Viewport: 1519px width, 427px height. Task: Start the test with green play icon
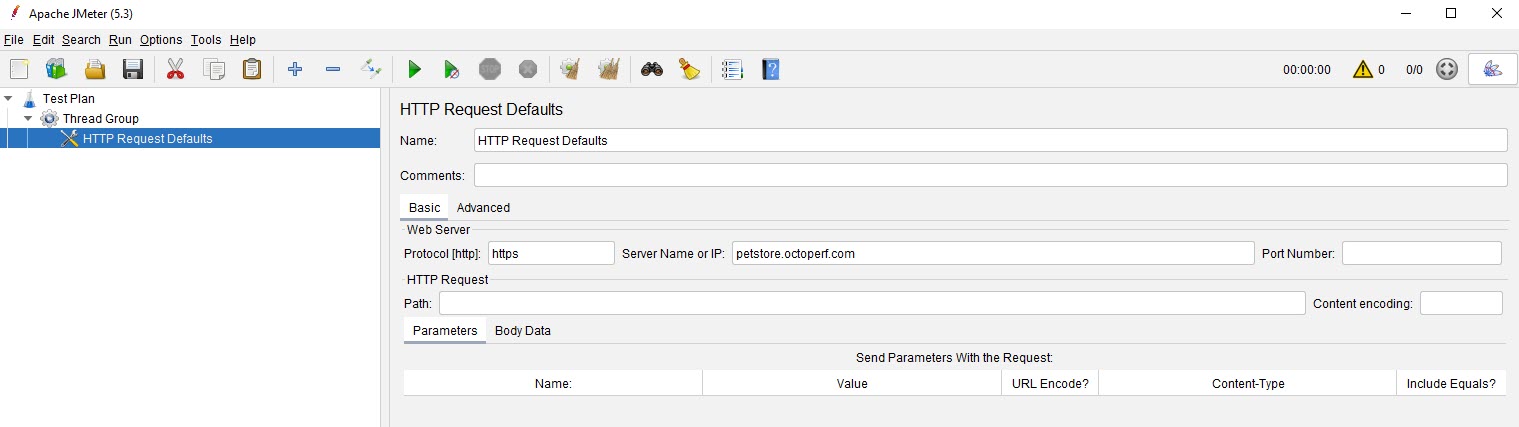(x=414, y=69)
